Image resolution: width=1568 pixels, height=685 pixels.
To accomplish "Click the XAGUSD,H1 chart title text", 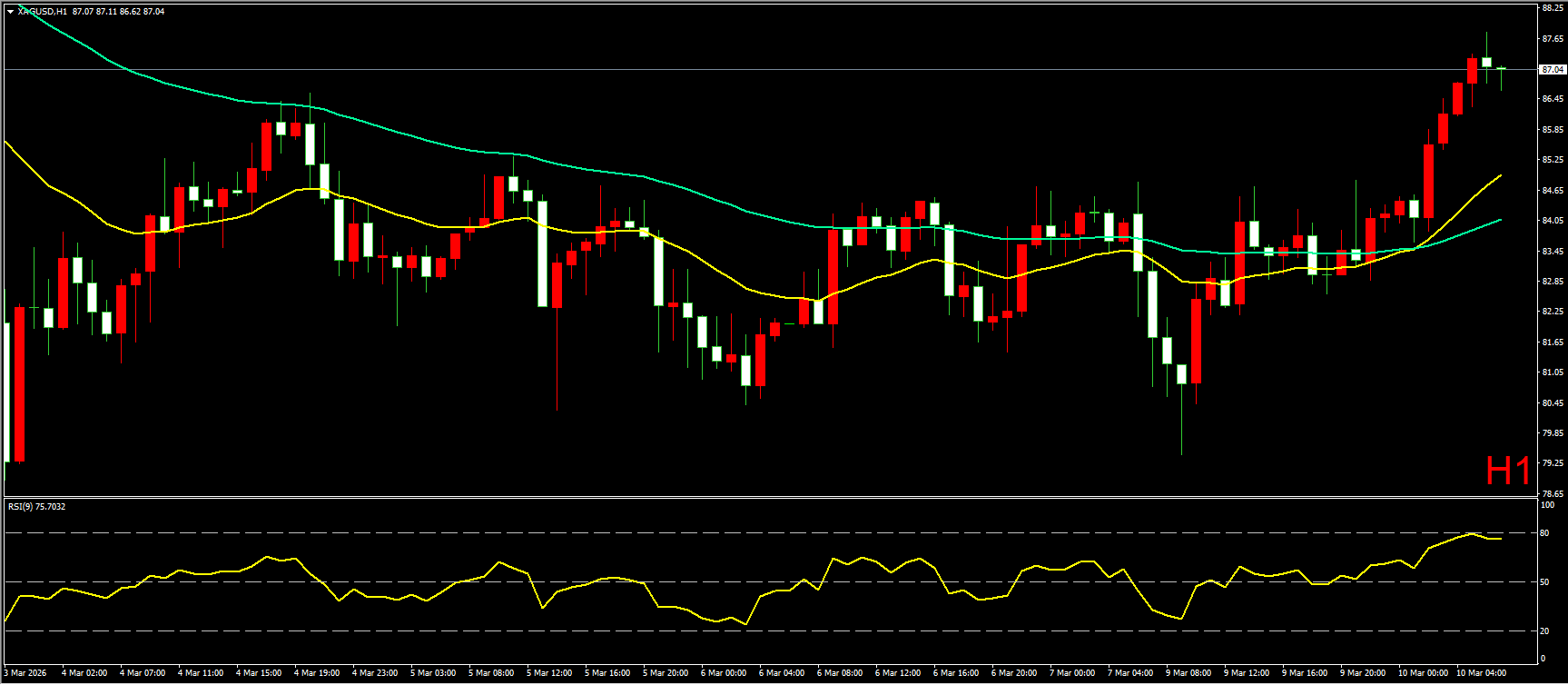I will (x=42, y=12).
